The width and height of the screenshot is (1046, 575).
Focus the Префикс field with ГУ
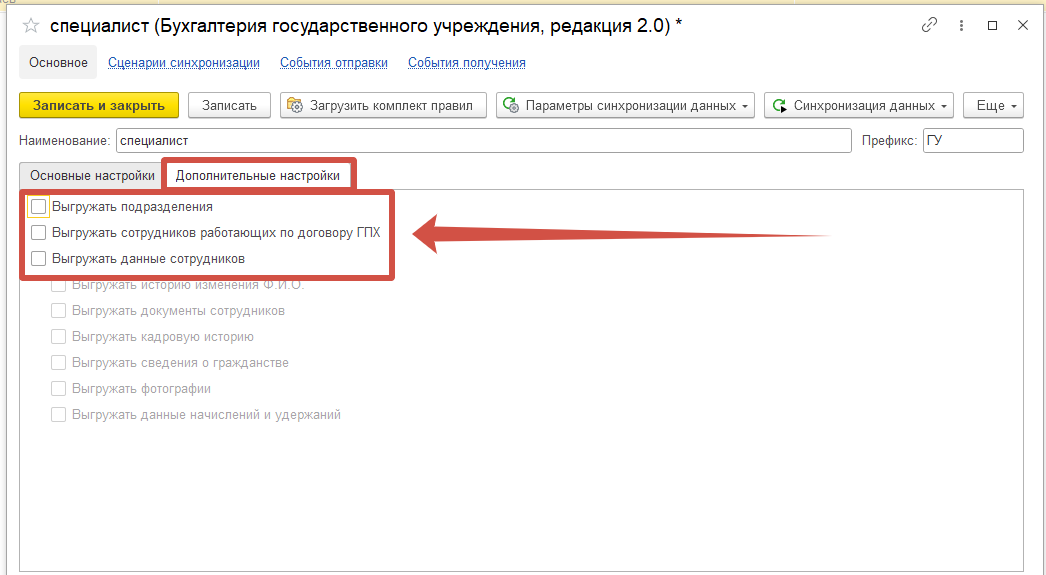click(973, 141)
